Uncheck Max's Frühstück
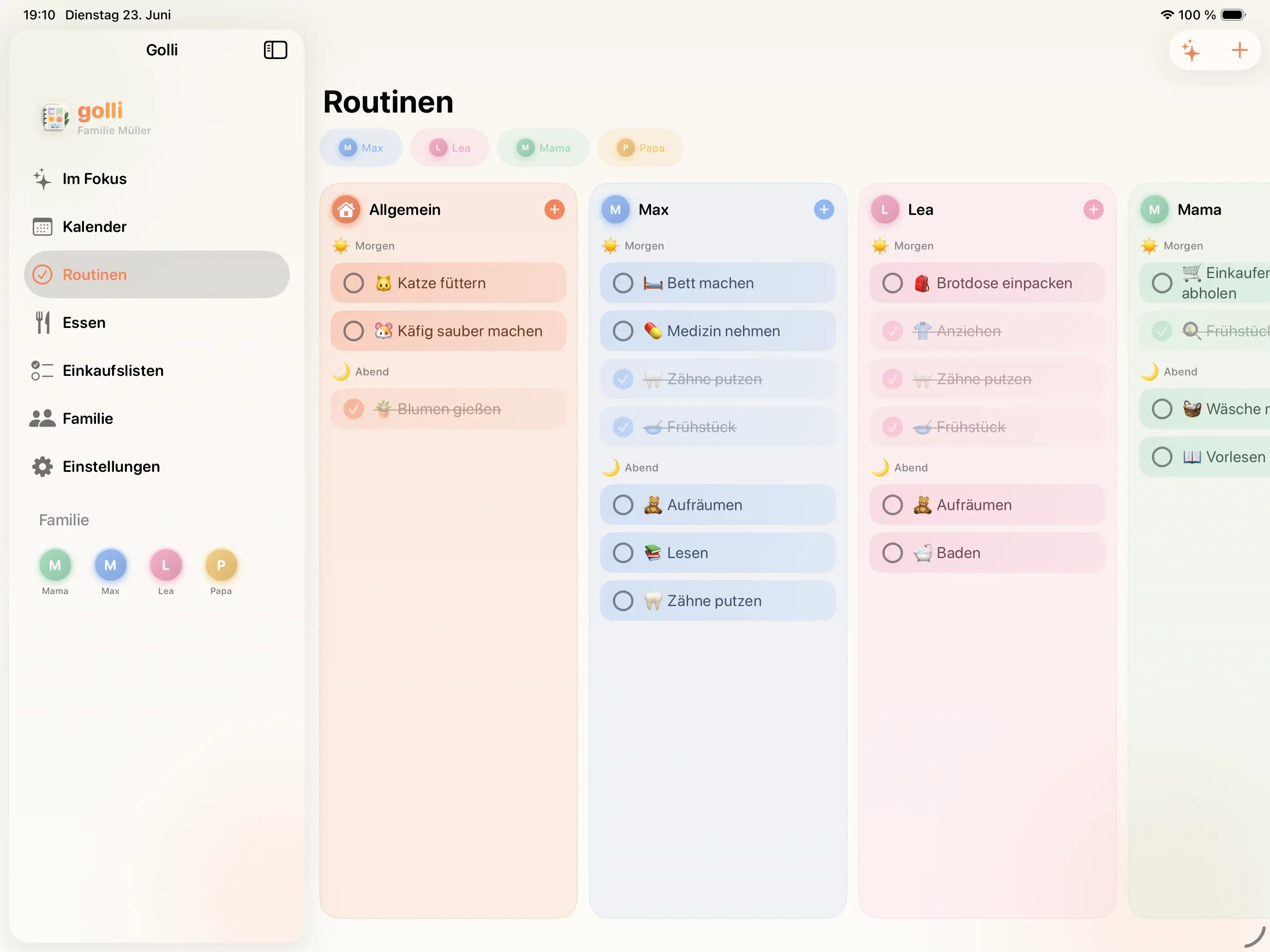 tap(623, 427)
